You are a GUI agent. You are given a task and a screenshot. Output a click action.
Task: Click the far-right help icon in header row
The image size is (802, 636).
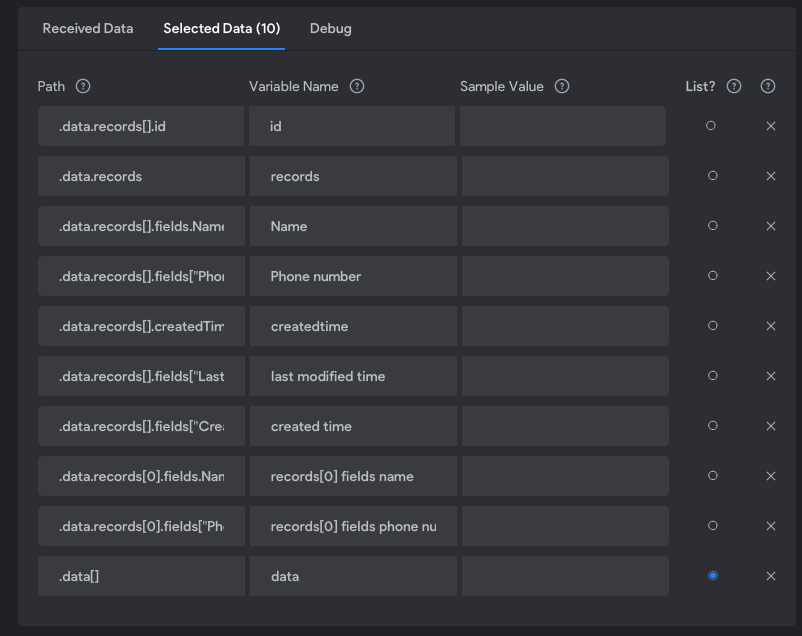point(768,86)
